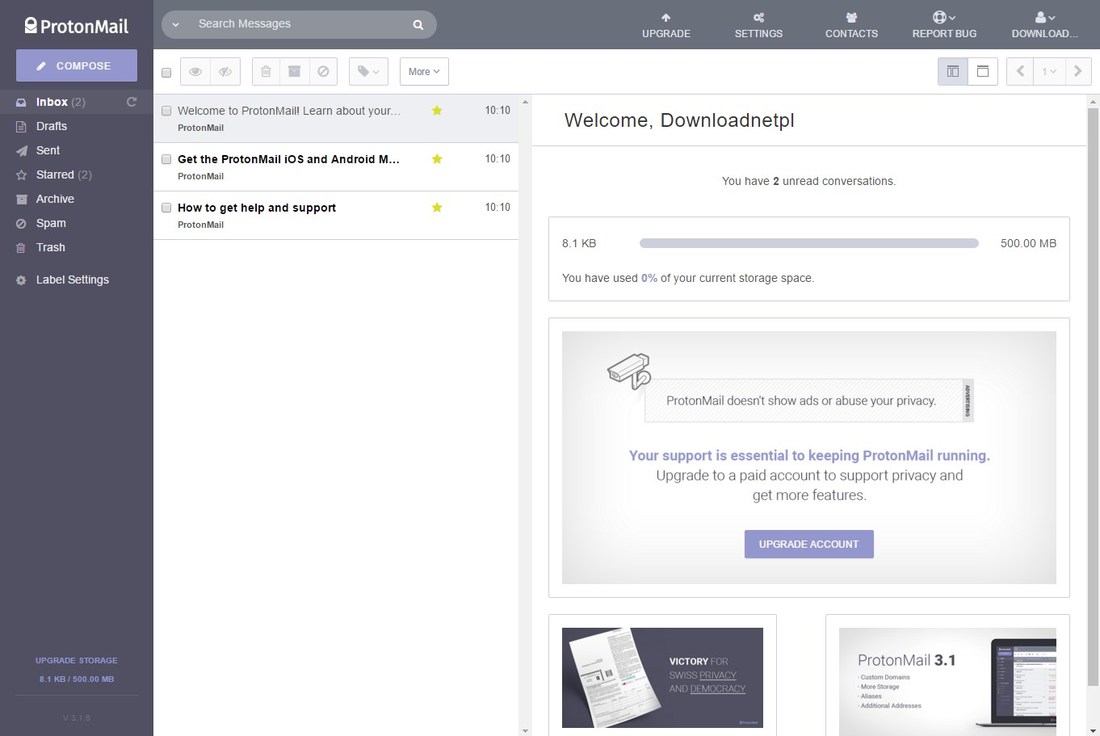Click the Upgrade Storage link
The image size is (1100, 736).
click(76, 660)
